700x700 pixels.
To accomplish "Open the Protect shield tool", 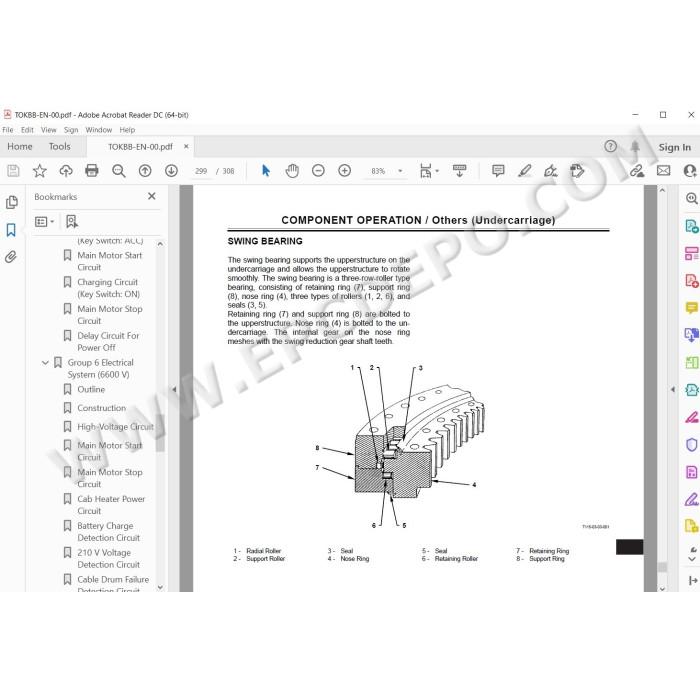I will coord(692,445).
